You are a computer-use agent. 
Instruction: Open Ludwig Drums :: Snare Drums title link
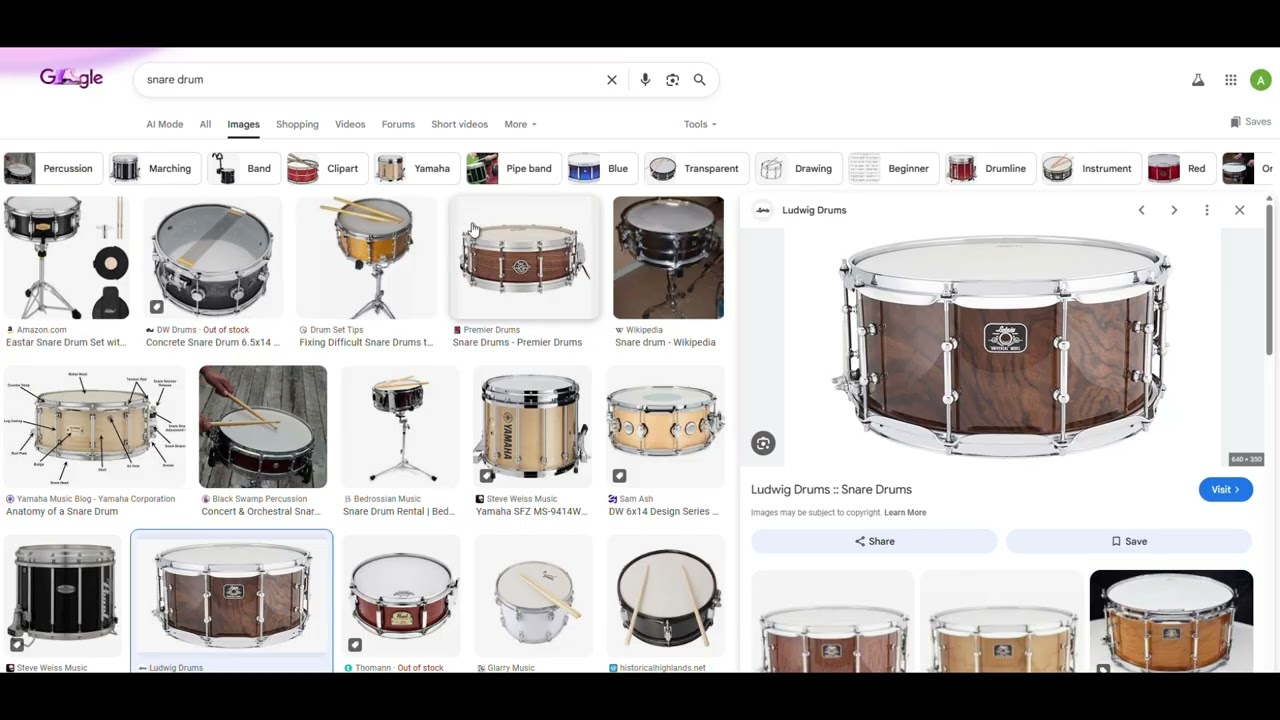point(831,489)
